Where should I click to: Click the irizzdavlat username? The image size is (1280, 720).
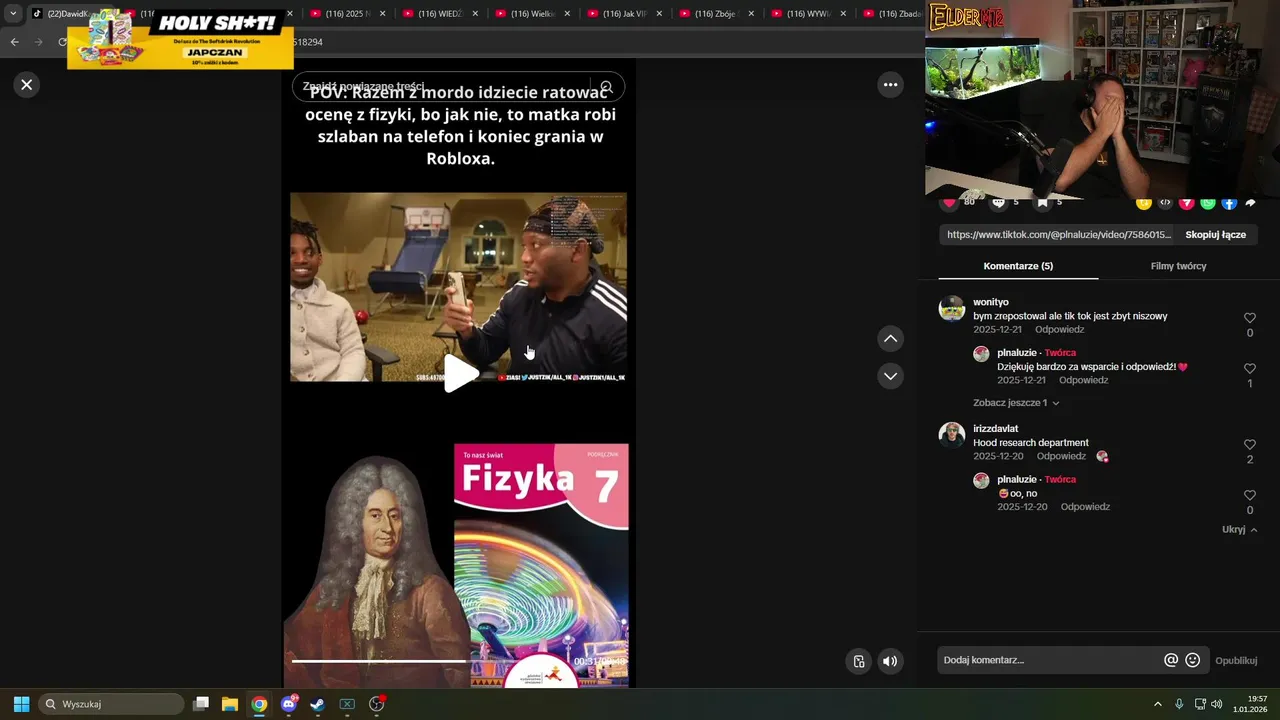(x=996, y=429)
